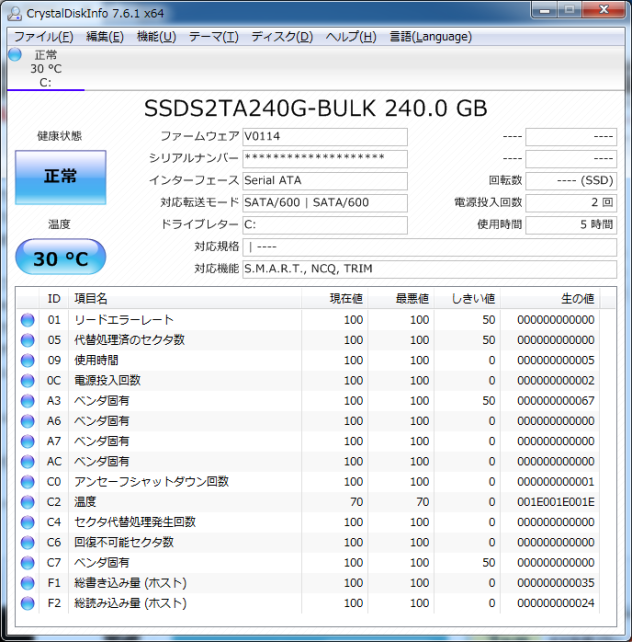632x642 pixels.
Task: Select the セクタ代替処理発生回数 row text
Action: [x=135, y=522]
